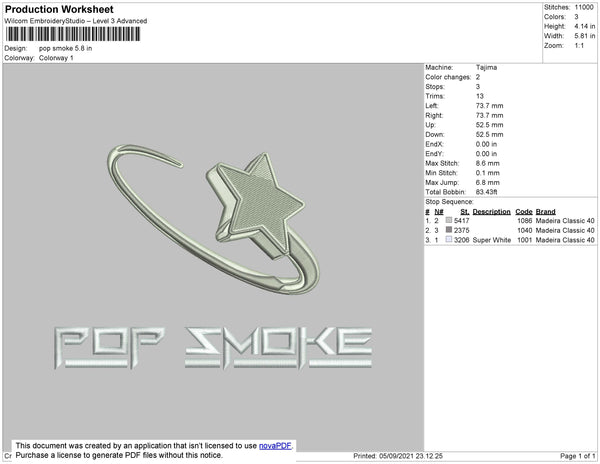Click the Max Stitch value 8.6 mm
Screen dimensions: 600x464
click(x=488, y=163)
